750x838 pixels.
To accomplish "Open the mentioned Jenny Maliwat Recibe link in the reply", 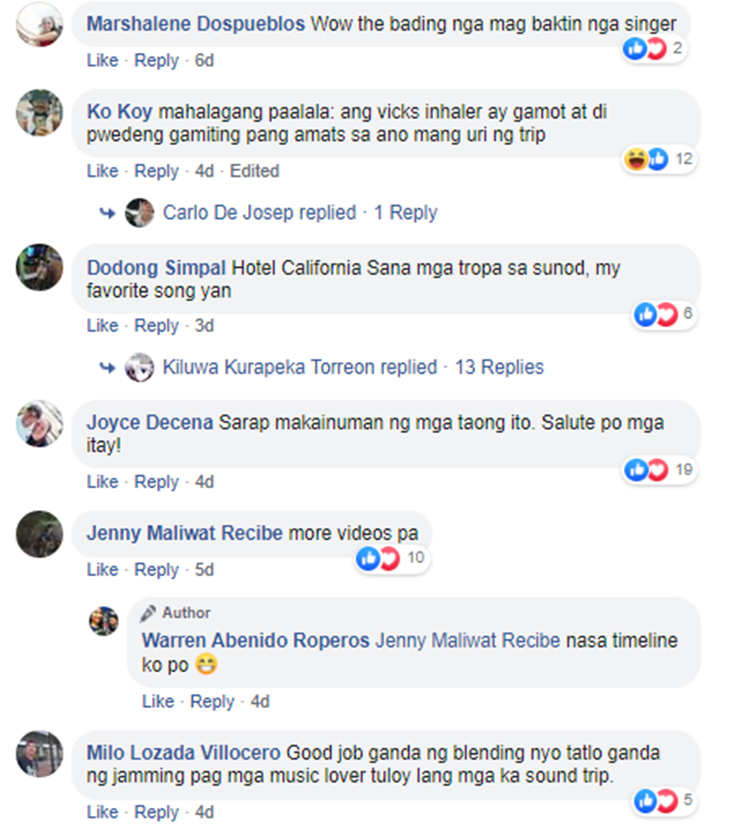I will click(x=468, y=640).
